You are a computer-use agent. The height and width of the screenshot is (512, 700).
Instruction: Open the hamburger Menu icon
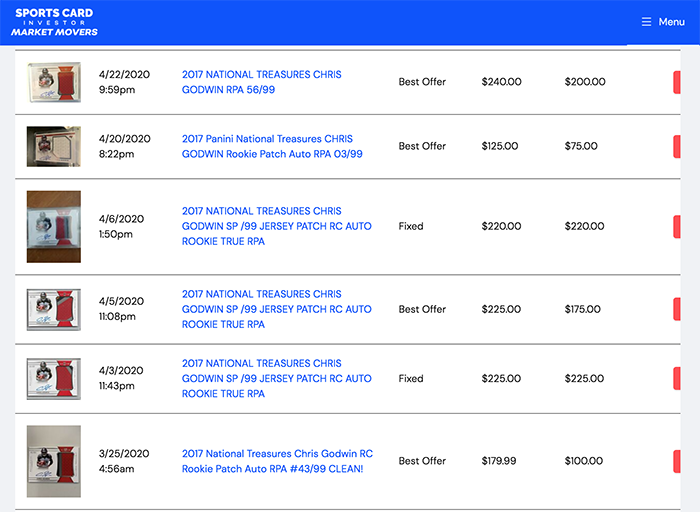pos(646,22)
